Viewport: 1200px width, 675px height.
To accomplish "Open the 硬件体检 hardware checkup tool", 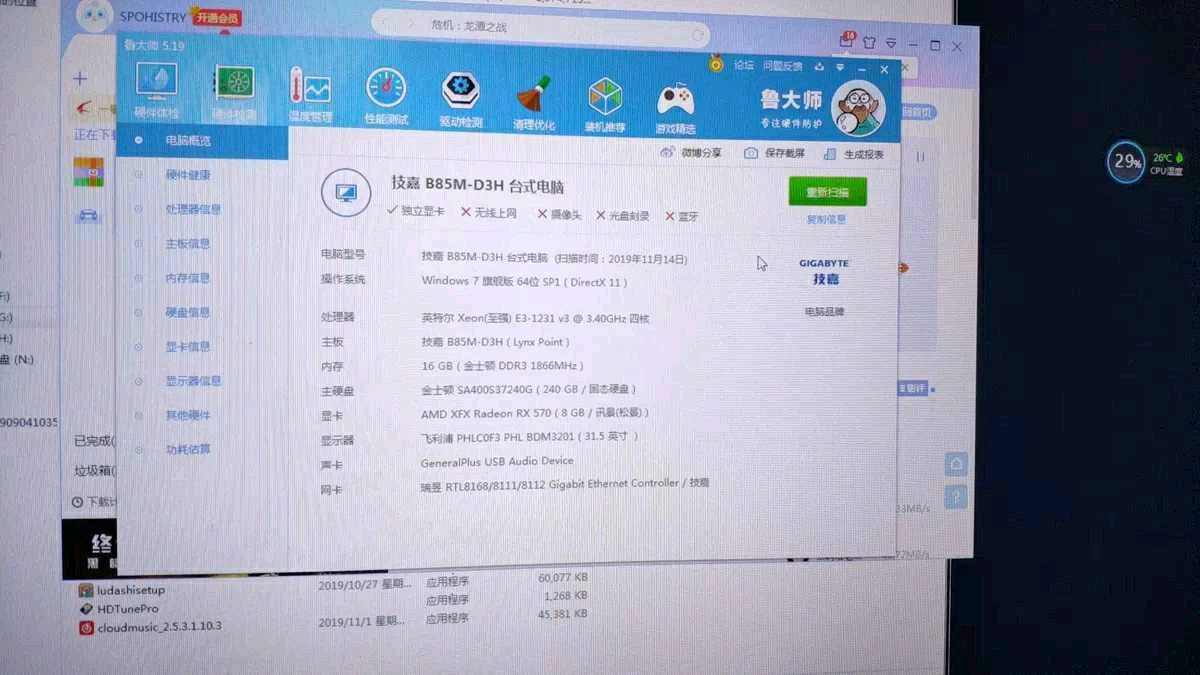I will 156,91.
